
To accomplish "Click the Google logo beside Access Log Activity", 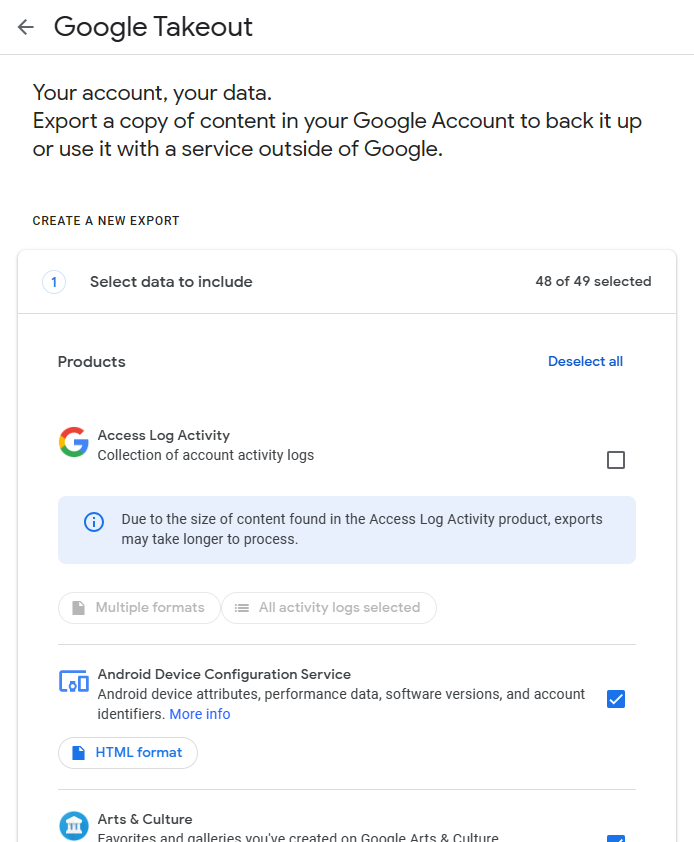I will (74, 442).
